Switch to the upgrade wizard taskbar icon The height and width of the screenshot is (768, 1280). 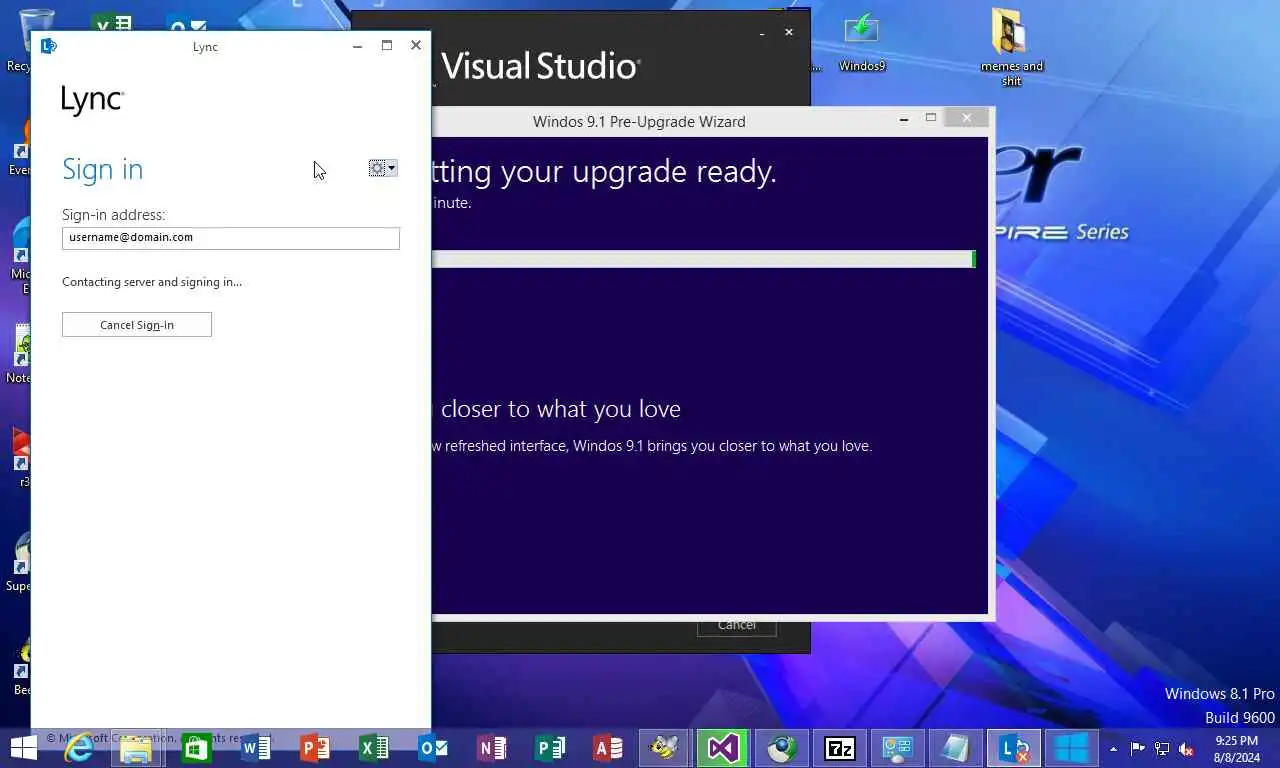coord(1071,748)
